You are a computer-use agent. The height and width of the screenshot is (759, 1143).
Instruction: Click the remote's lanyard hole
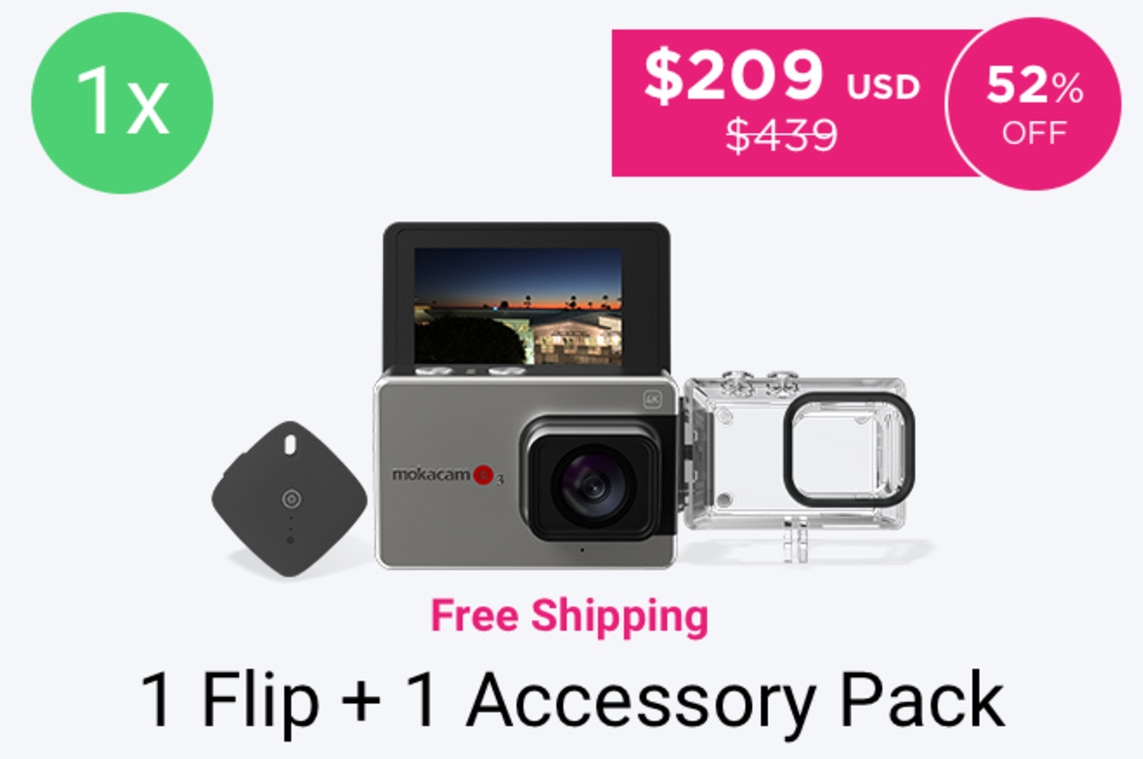(x=289, y=445)
